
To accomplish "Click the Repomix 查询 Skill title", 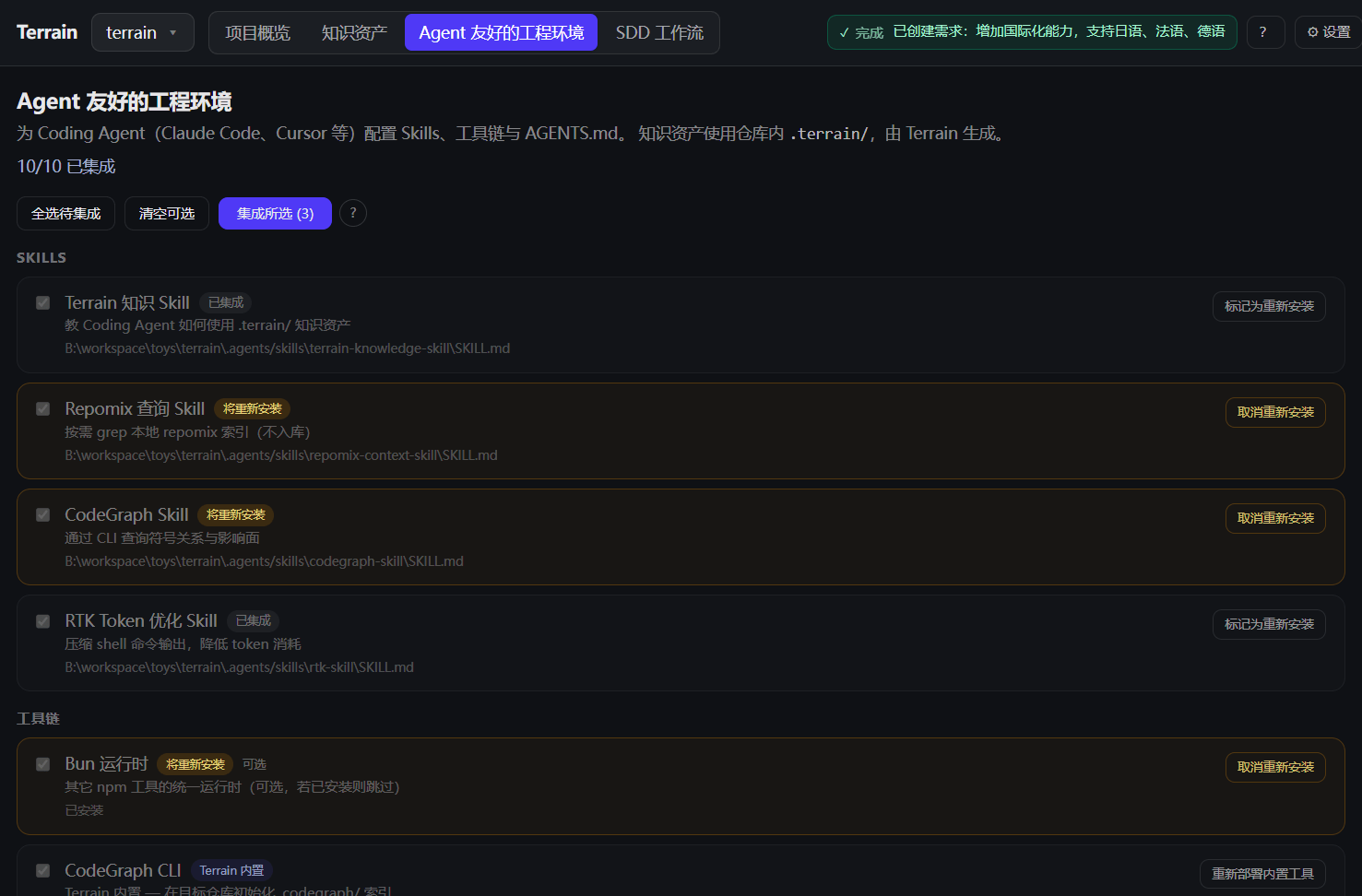I will point(135,408).
